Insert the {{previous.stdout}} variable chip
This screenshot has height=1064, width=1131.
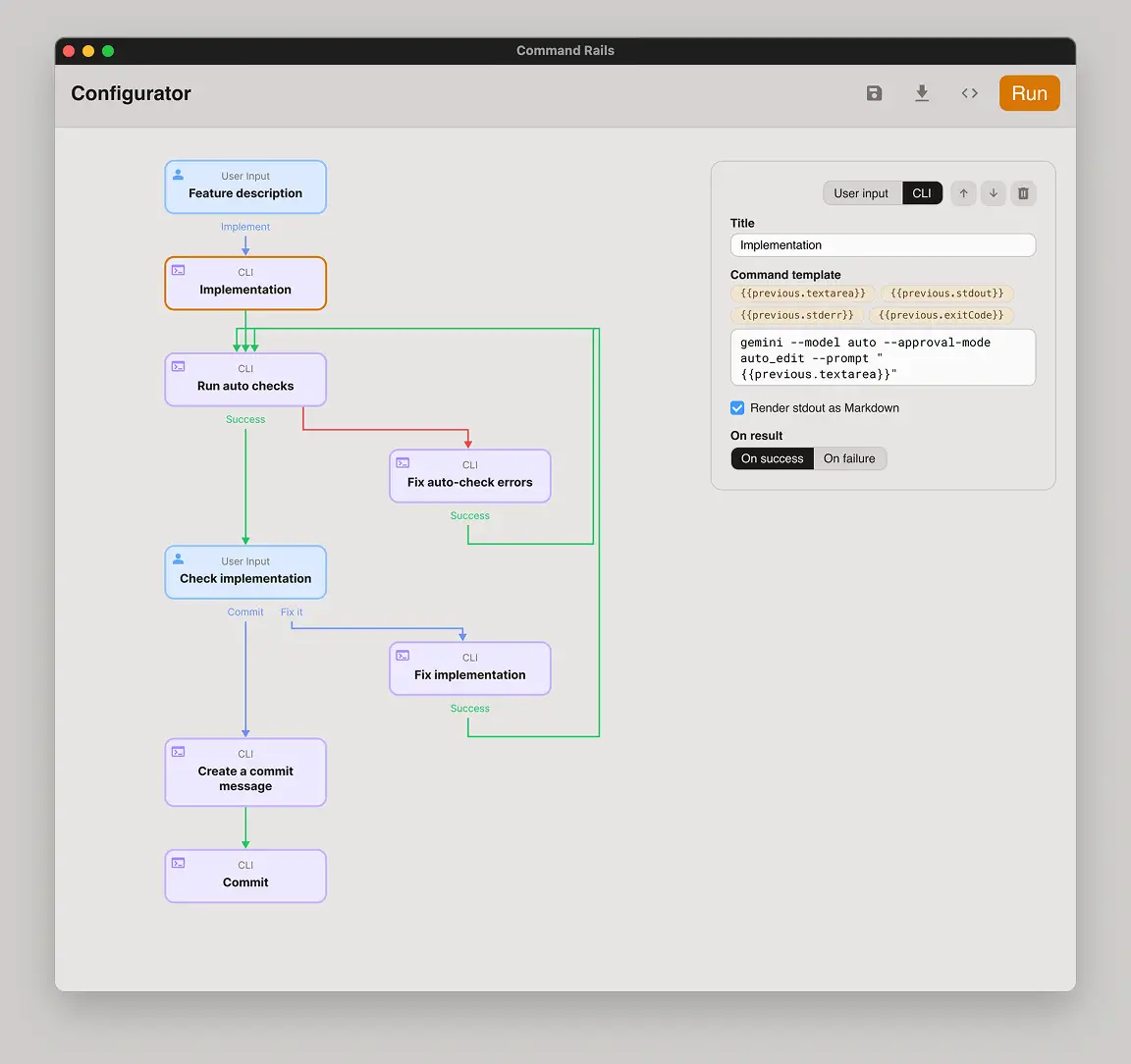[x=946, y=293]
